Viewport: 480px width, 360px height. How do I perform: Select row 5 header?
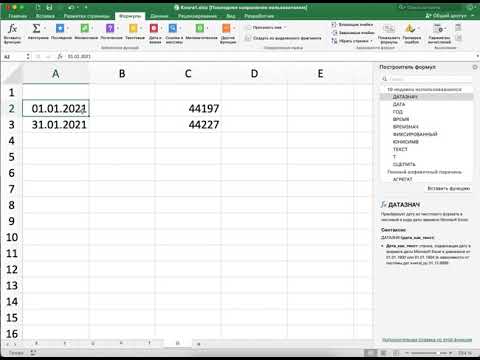point(11,157)
